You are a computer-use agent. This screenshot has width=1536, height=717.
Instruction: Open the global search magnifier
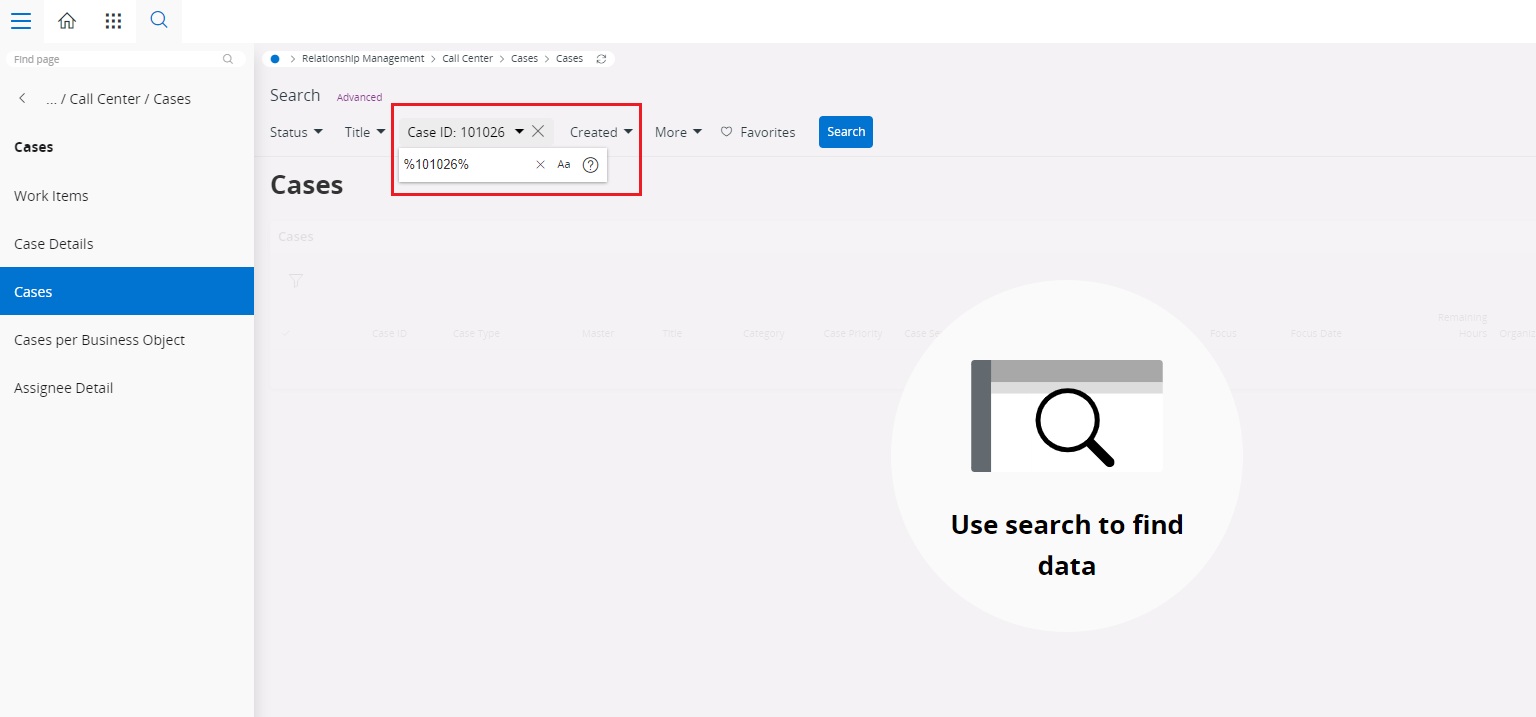[x=158, y=20]
